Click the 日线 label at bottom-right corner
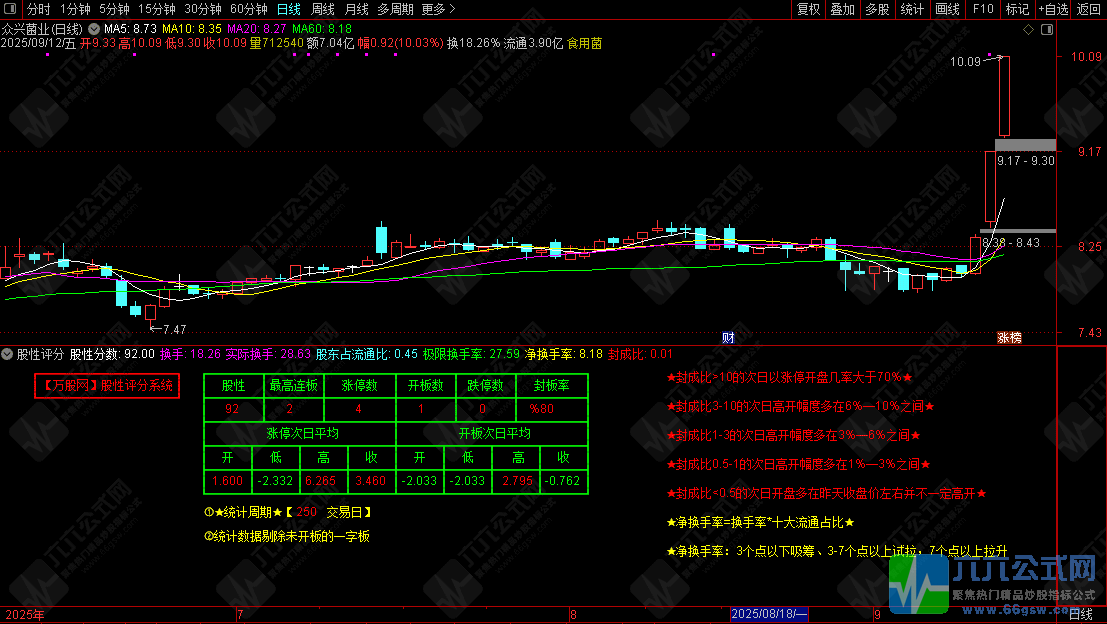The width and height of the screenshot is (1107, 624). 1081,615
